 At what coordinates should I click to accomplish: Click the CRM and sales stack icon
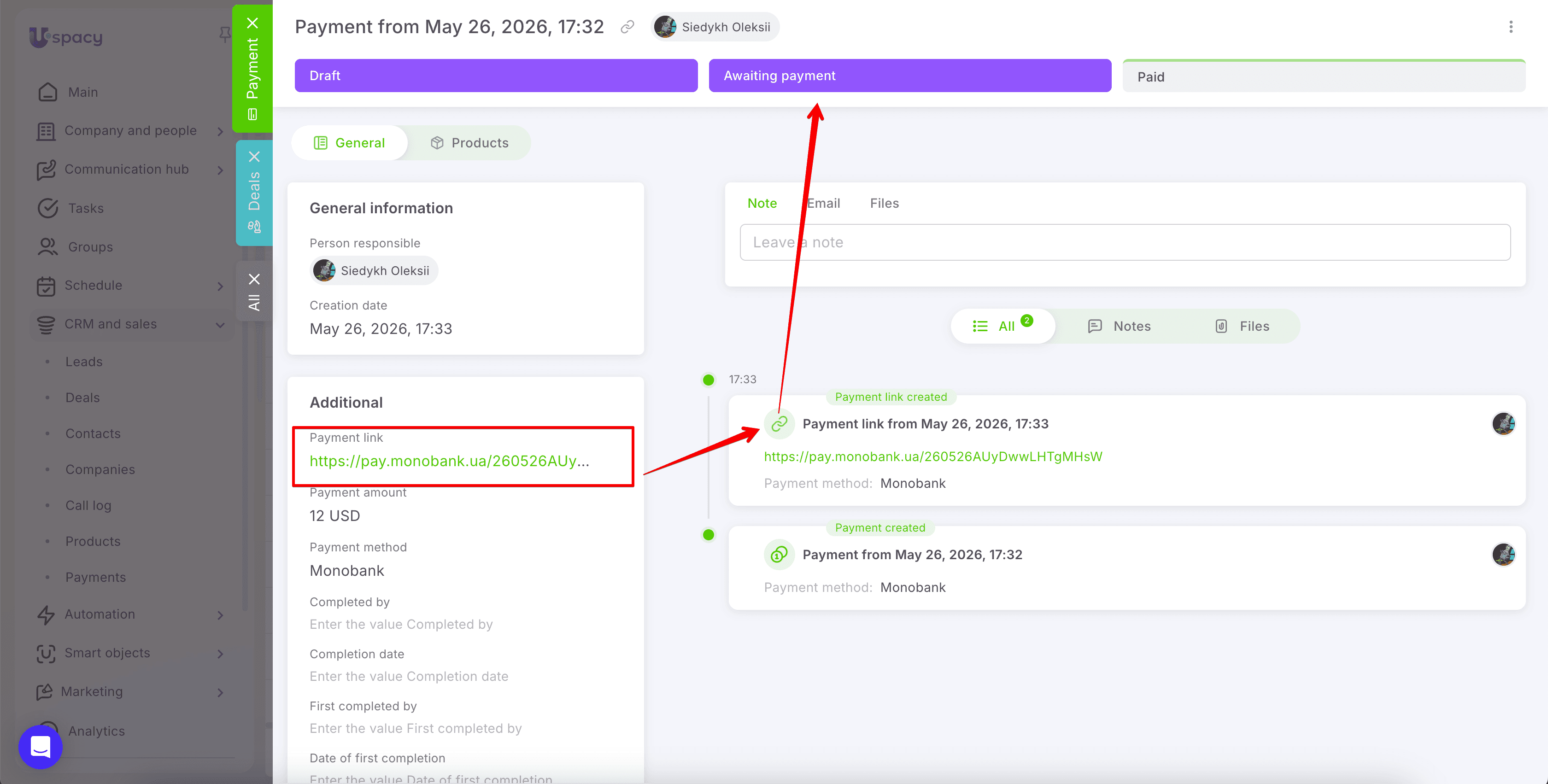pyautogui.click(x=46, y=324)
